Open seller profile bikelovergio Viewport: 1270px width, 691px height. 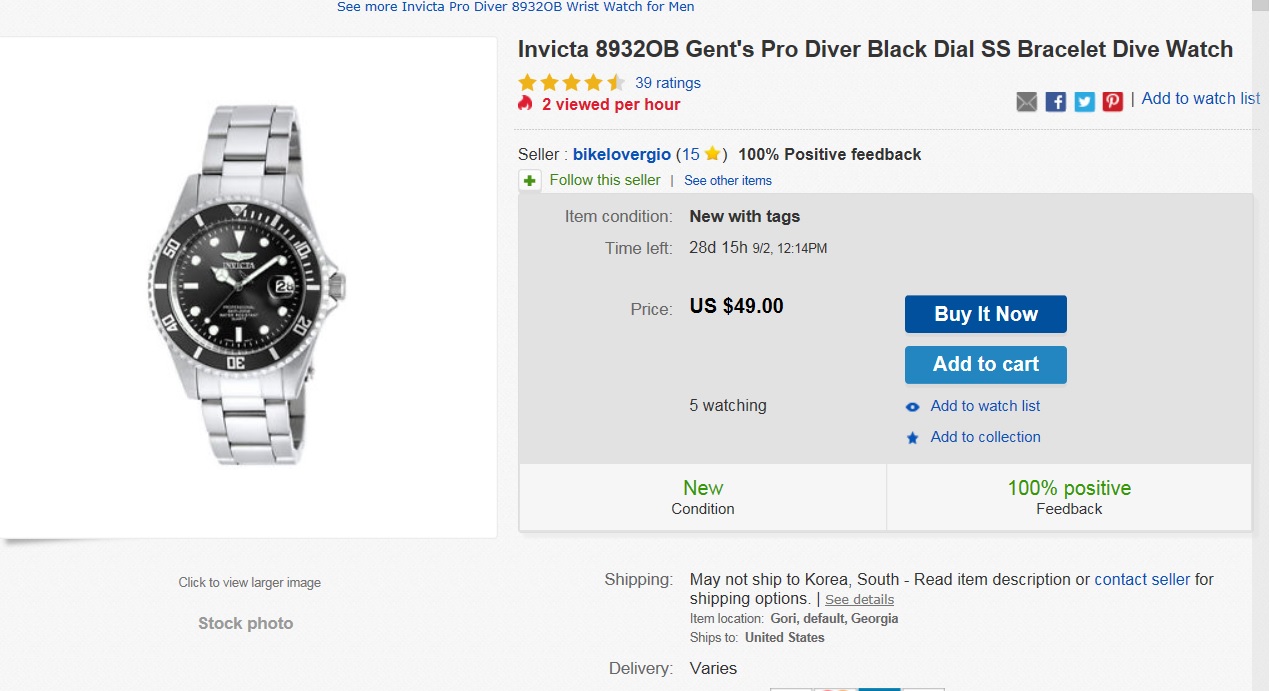click(621, 154)
